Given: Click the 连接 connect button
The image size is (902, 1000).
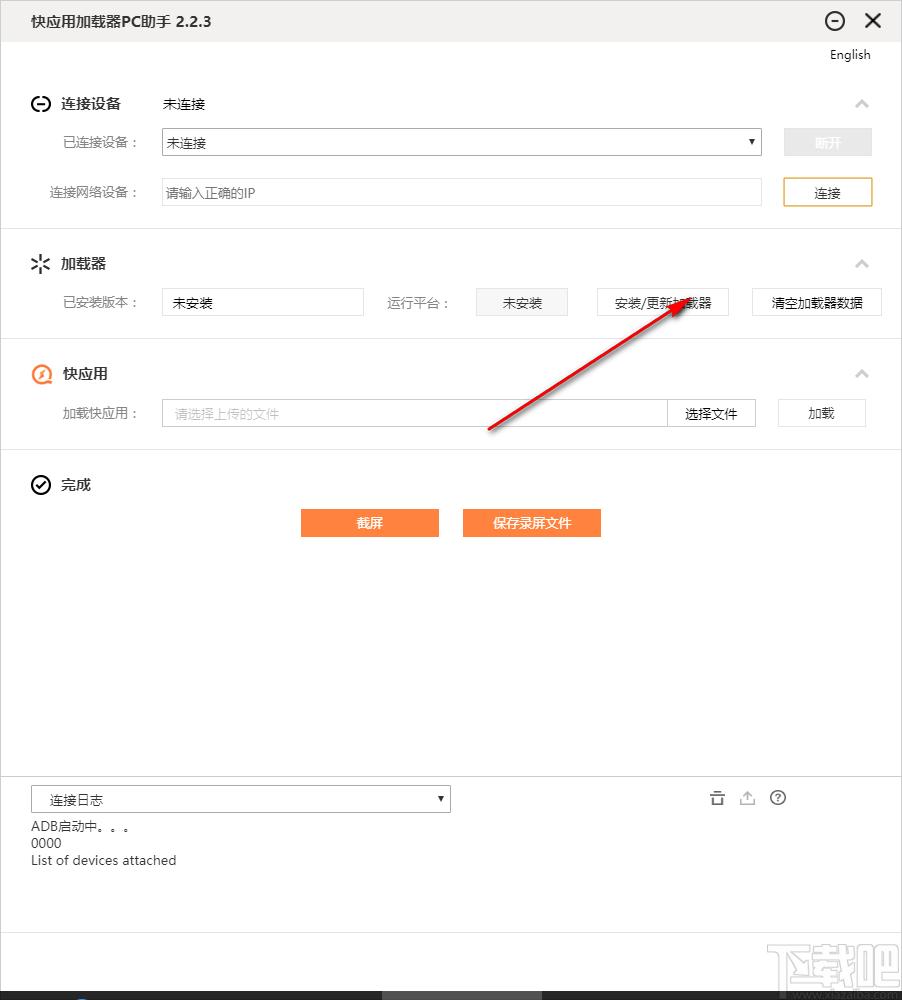Looking at the screenshot, I should (827, 193).
